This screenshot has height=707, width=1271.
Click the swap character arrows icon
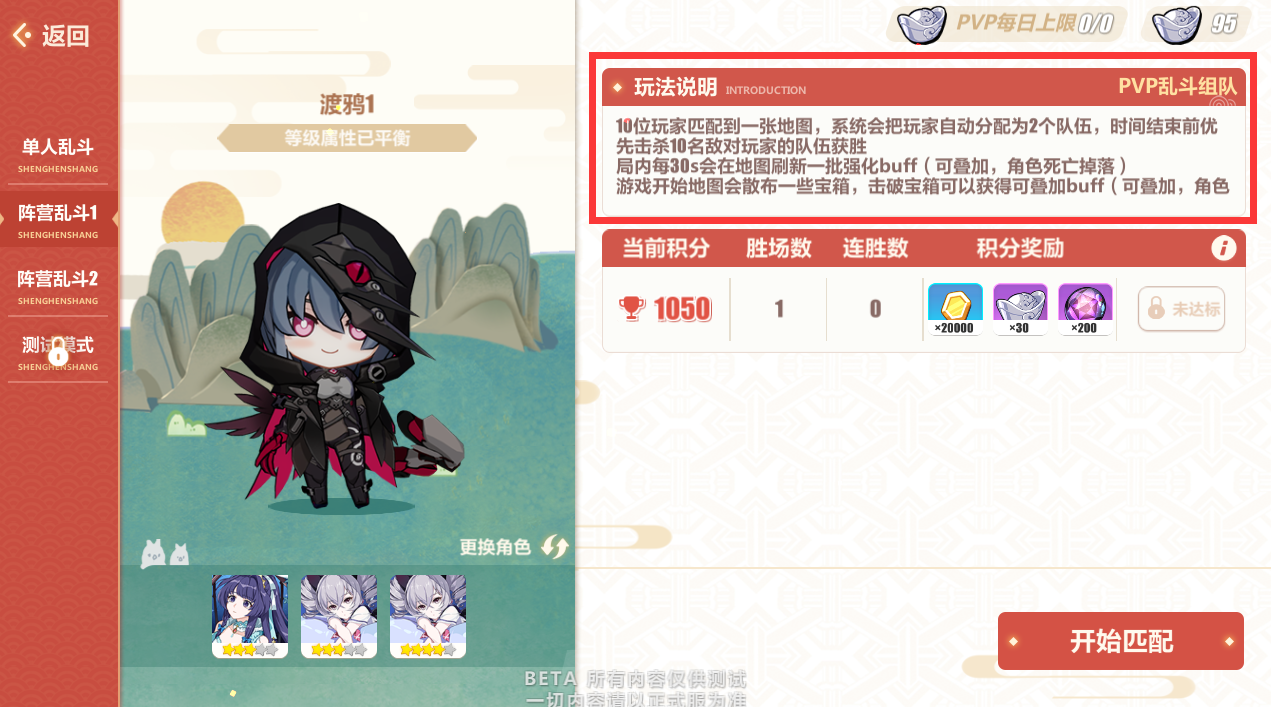[554, 547]
